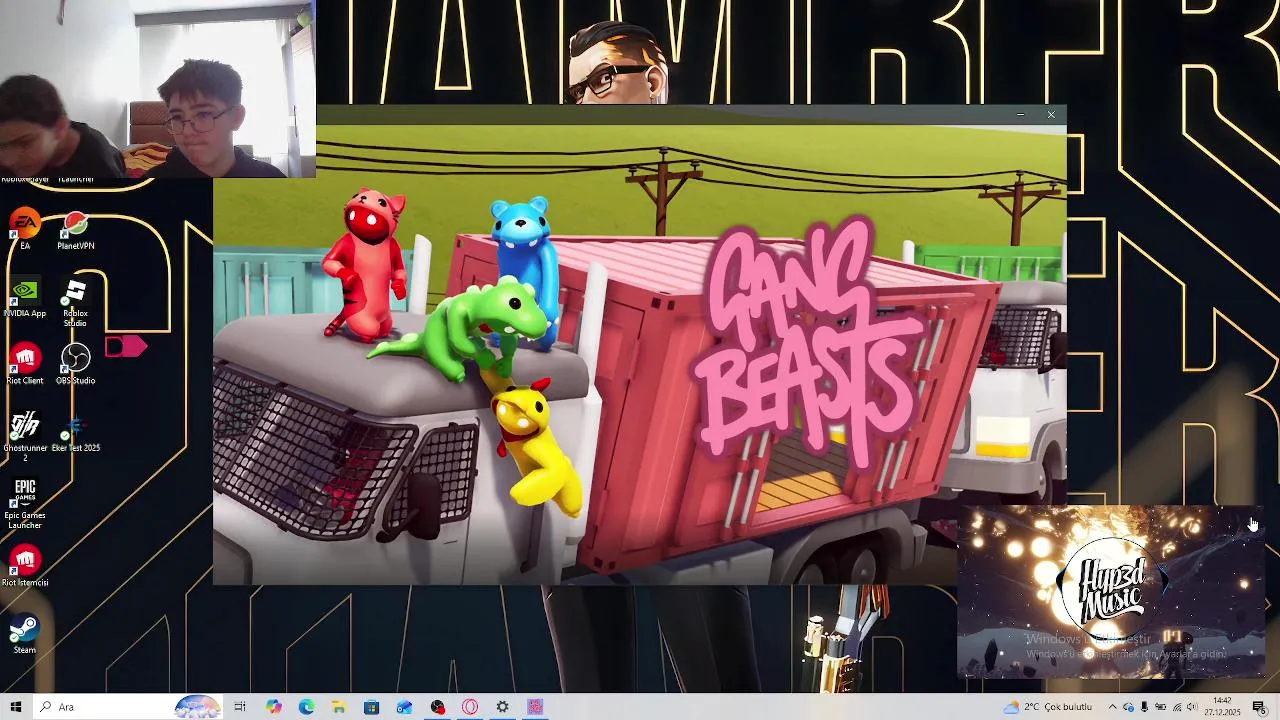
Task: Open Copilot from the taskbar
Action: pos(273,707)
